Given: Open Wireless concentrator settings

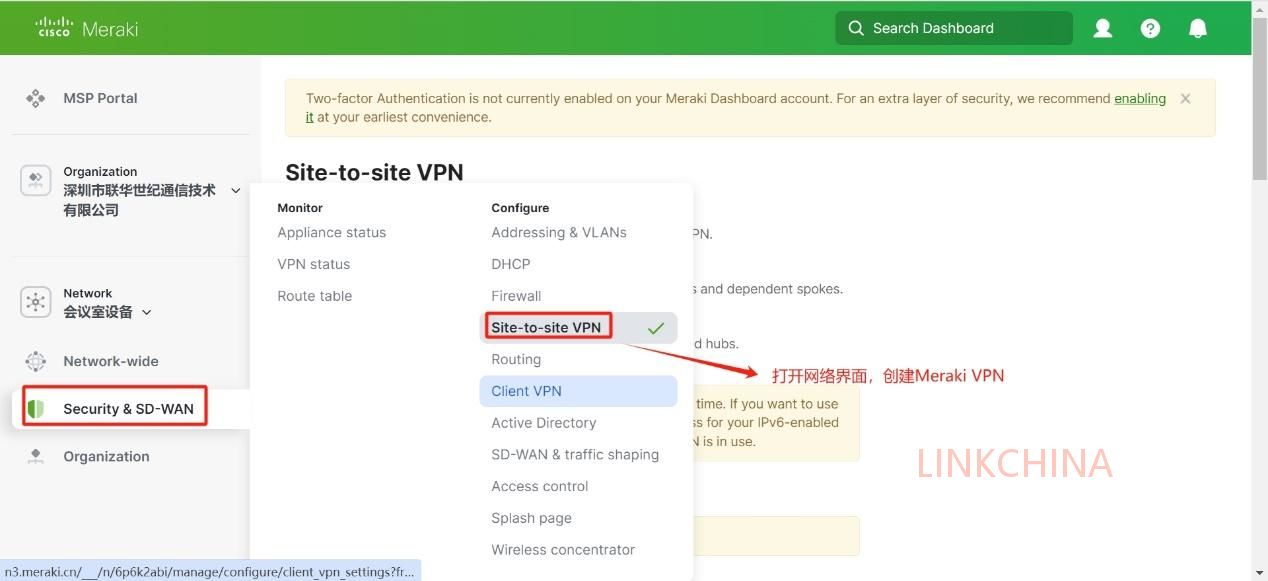Looking at the screenshot, I should point(563,549).
